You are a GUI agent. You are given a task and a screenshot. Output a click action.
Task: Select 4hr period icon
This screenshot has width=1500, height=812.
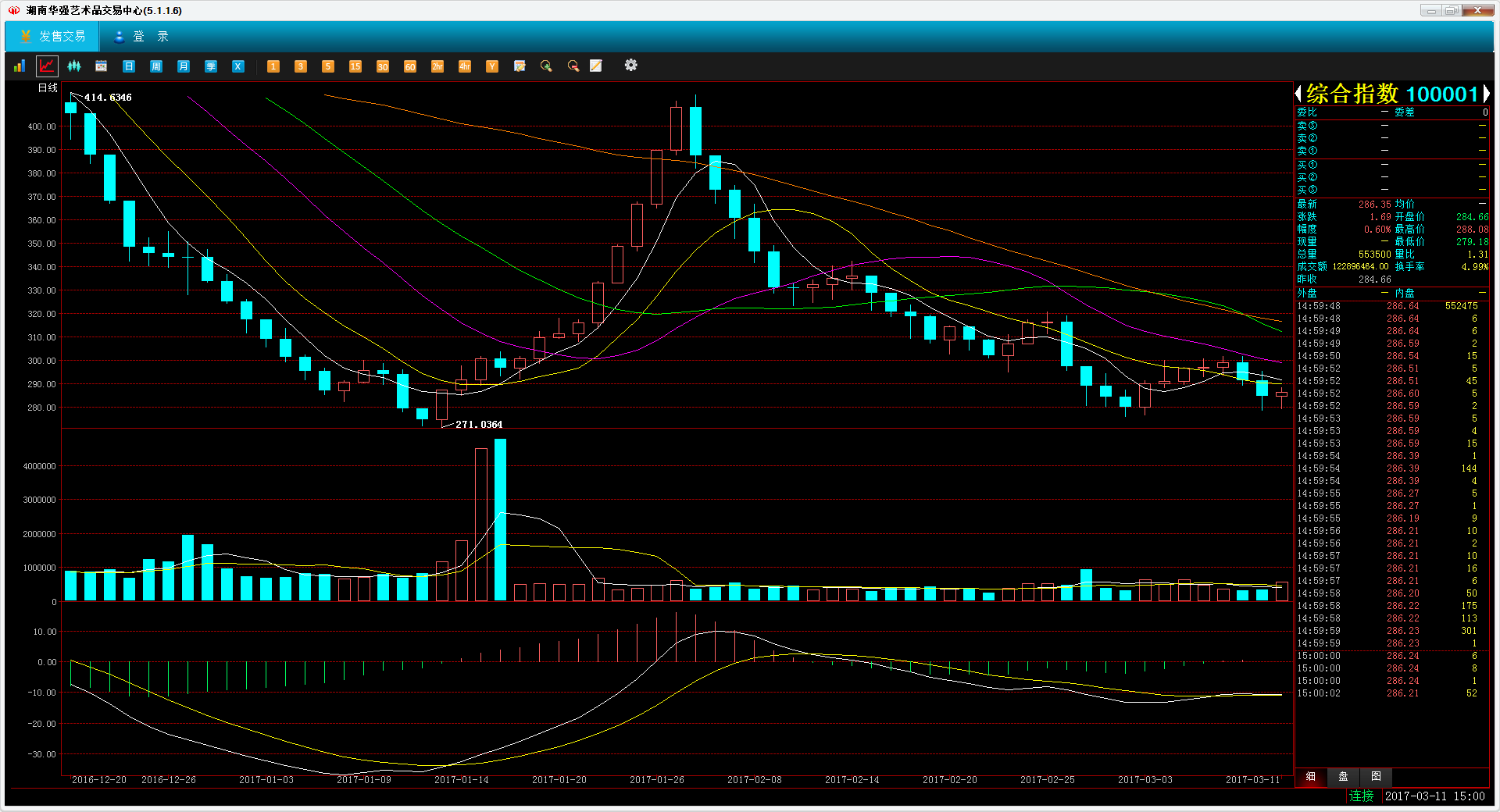(465, 66)
